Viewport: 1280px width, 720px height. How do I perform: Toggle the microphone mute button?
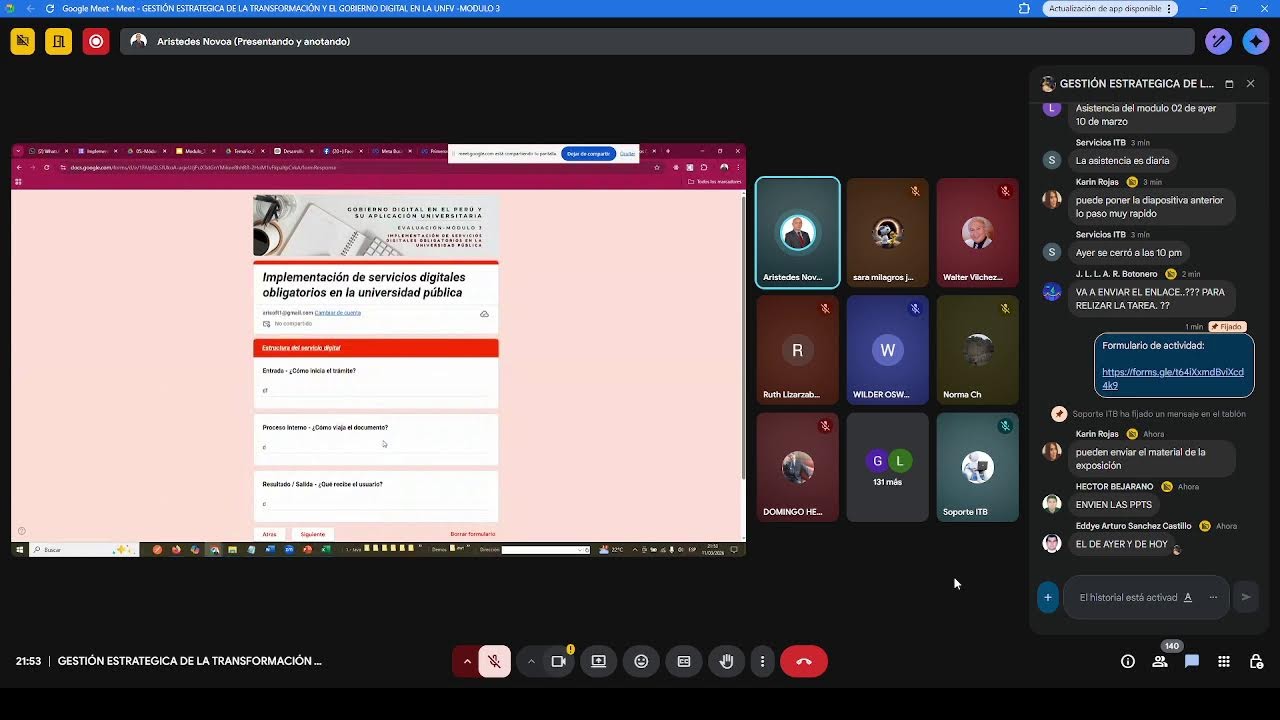(494, 661)
